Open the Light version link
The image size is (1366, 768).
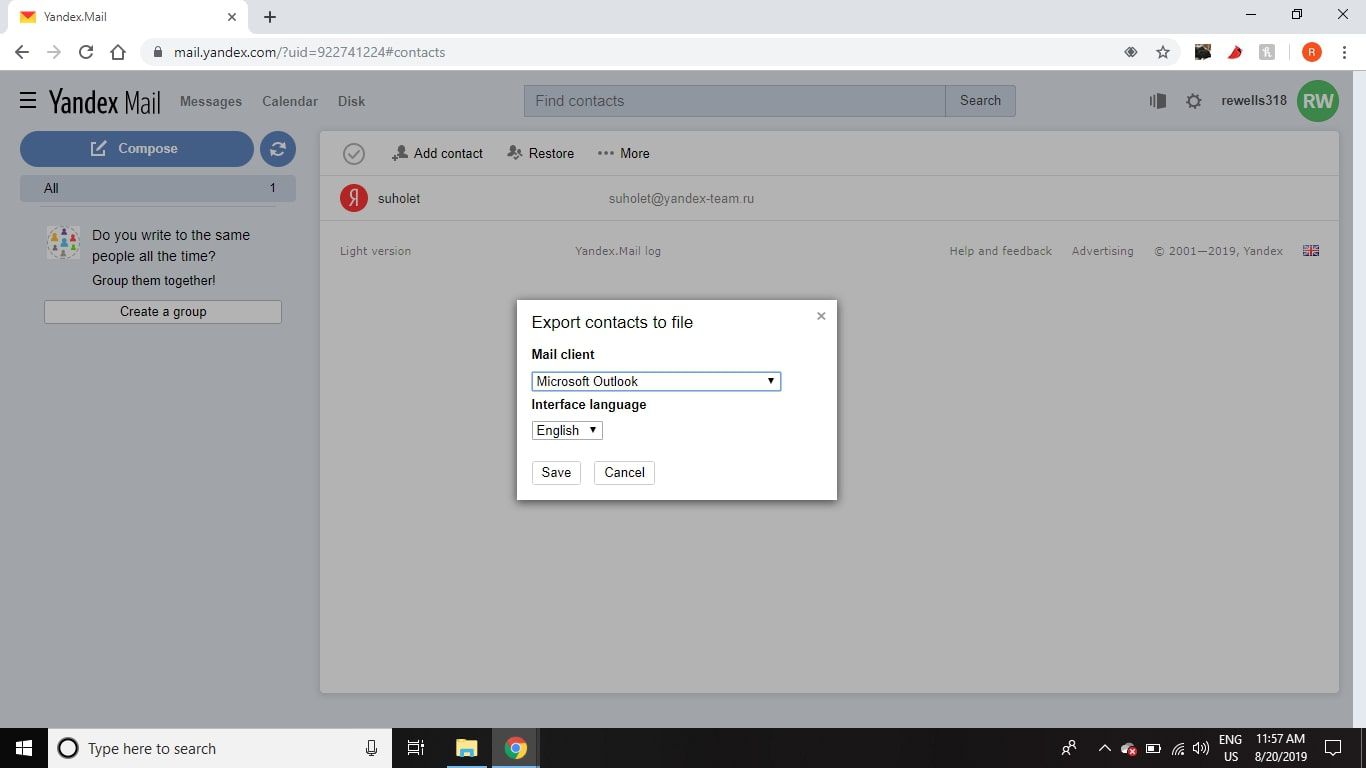click(375, 251)
